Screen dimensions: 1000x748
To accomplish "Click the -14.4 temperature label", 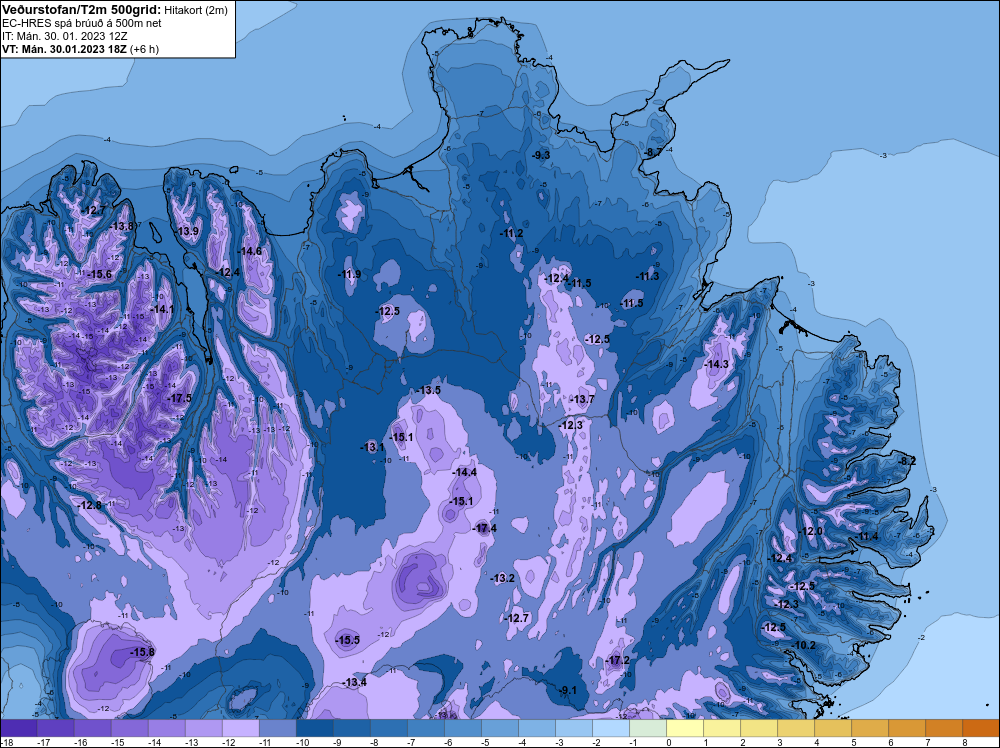I will (x=464, y=473).
